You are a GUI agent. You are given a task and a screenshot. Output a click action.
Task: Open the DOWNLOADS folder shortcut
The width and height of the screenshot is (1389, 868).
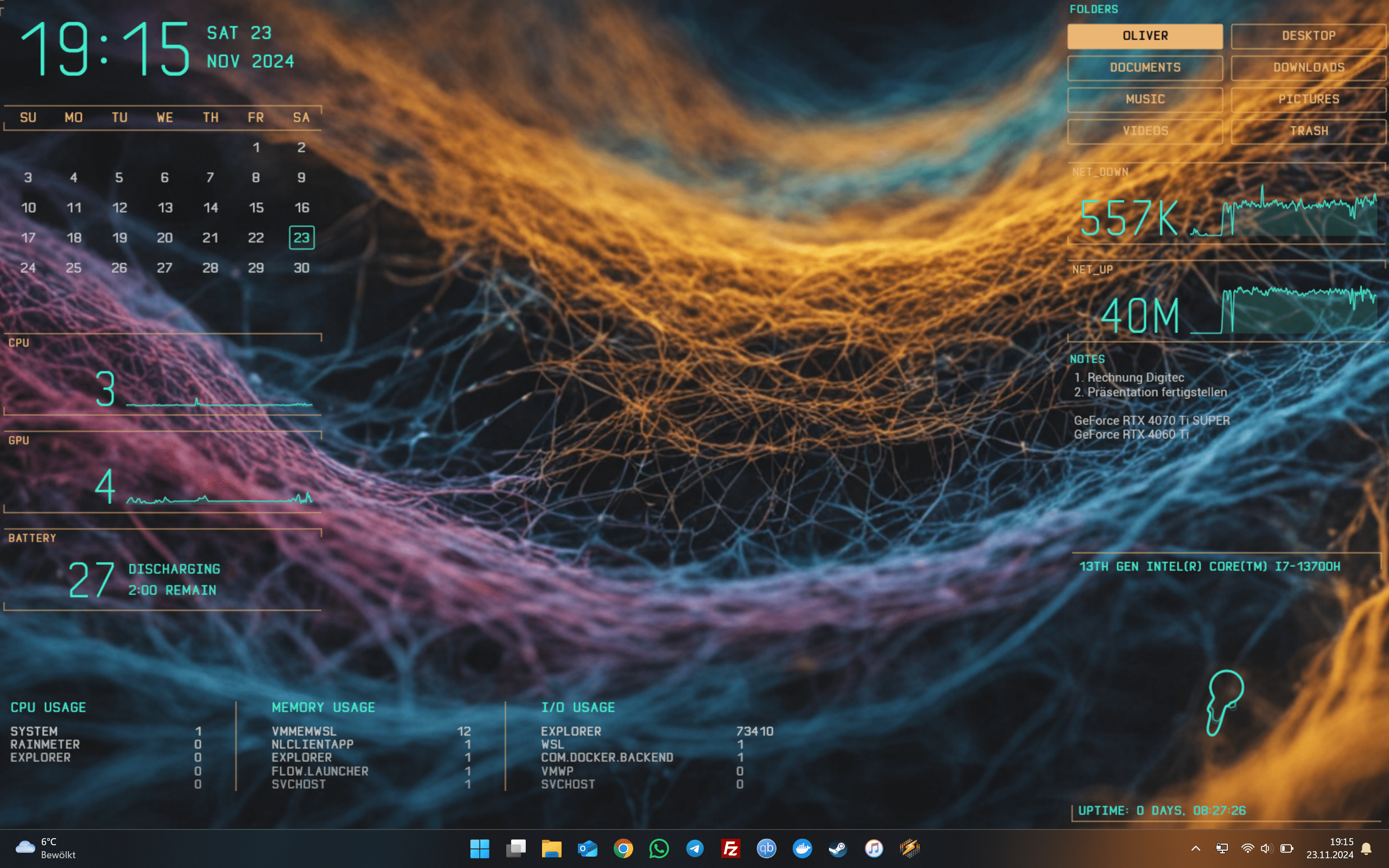pos(1308,67)
